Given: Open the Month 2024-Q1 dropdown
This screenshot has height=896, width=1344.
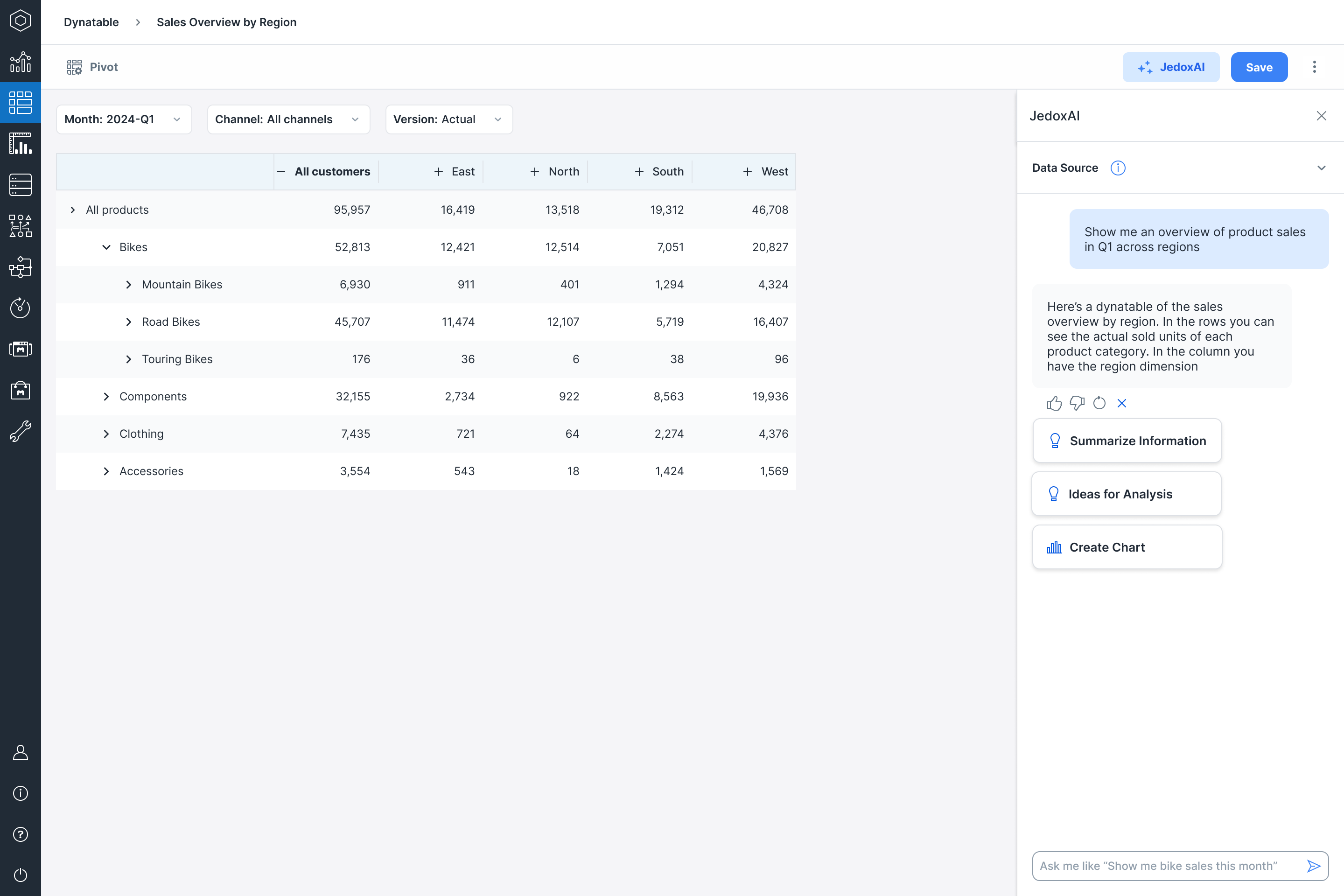Looking at the screenshot, I should click(x=124, y=119).
